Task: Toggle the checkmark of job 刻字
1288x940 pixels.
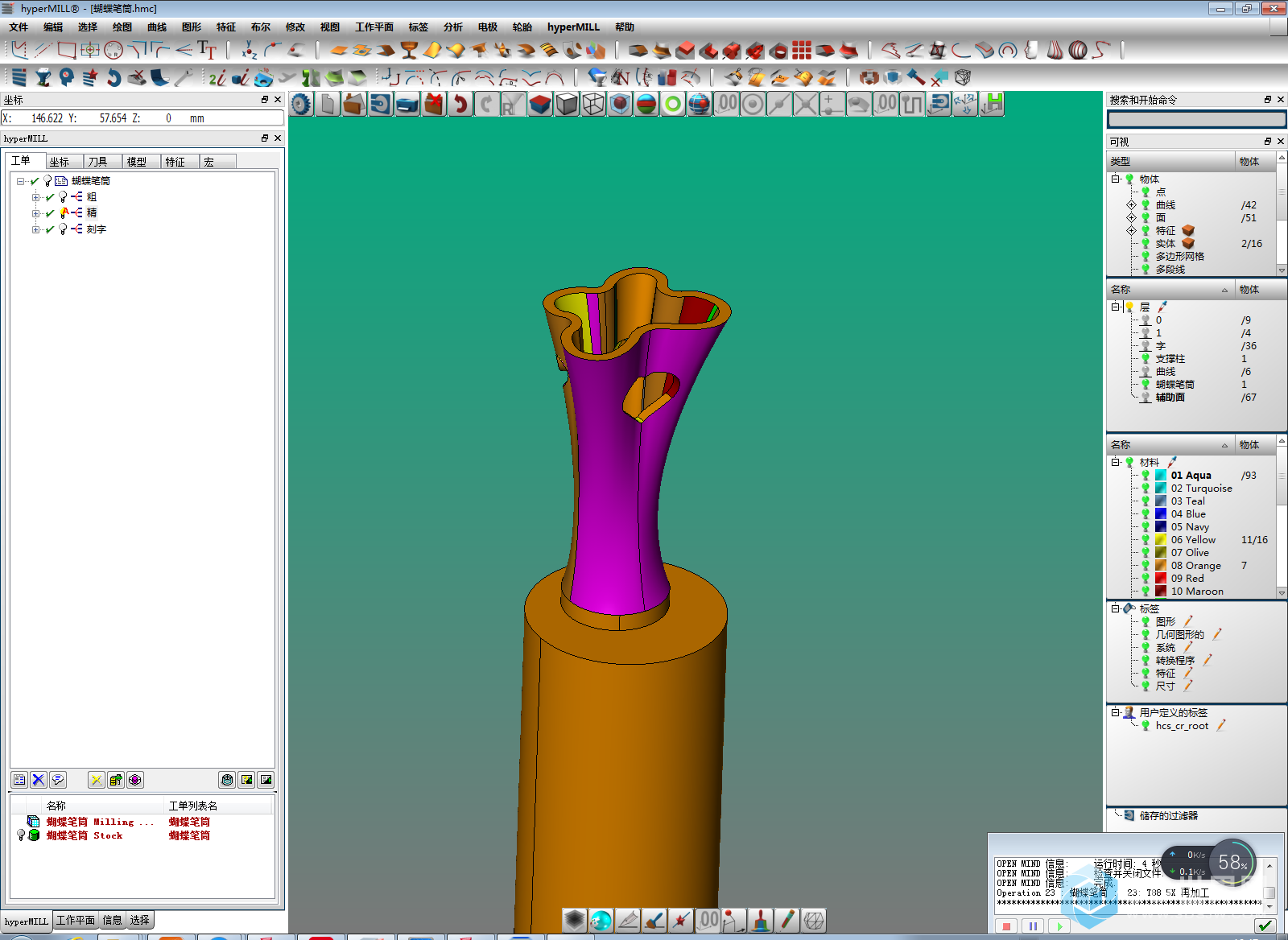Action: click(50, 229)
